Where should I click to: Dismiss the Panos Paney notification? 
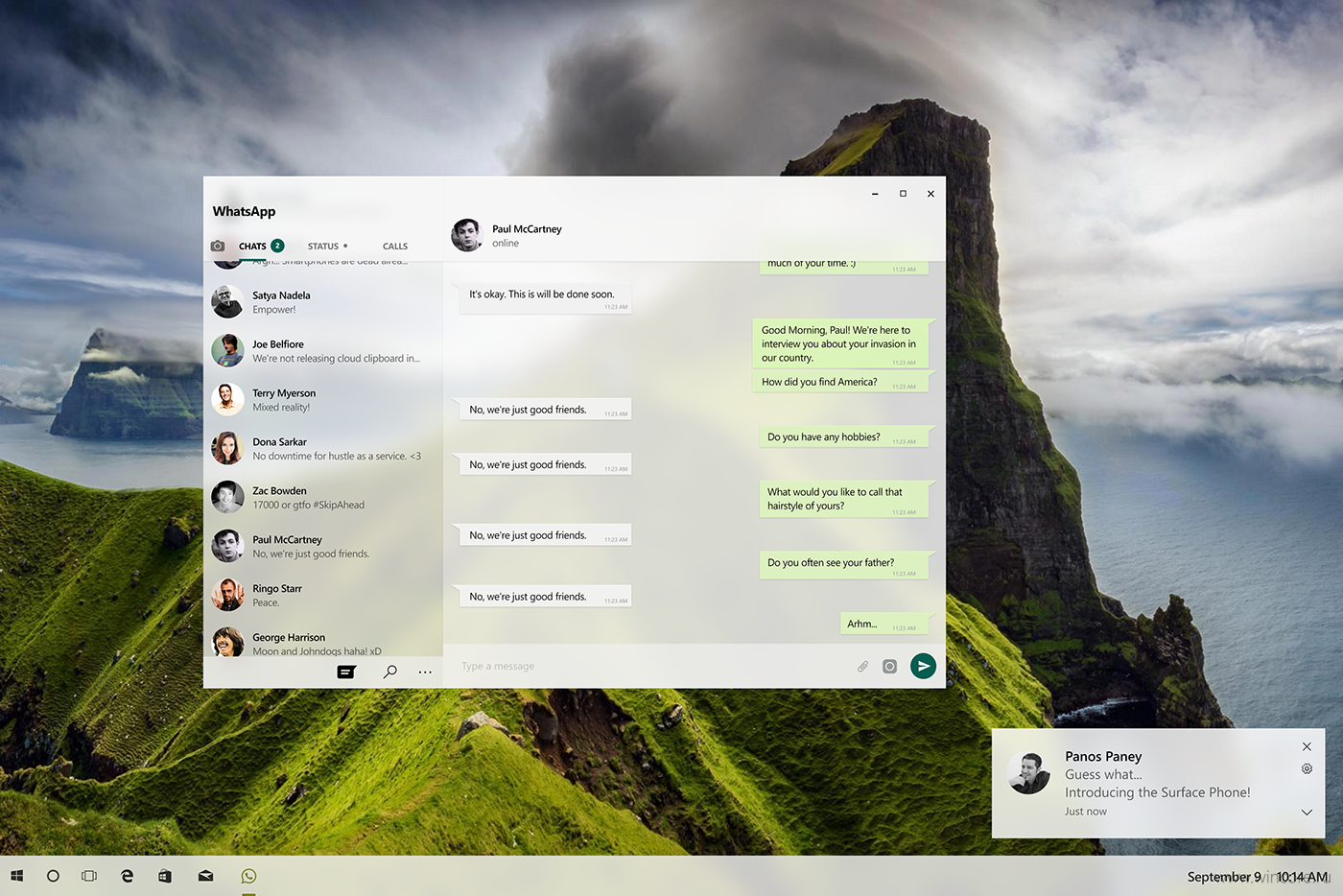pos(1307,746)
